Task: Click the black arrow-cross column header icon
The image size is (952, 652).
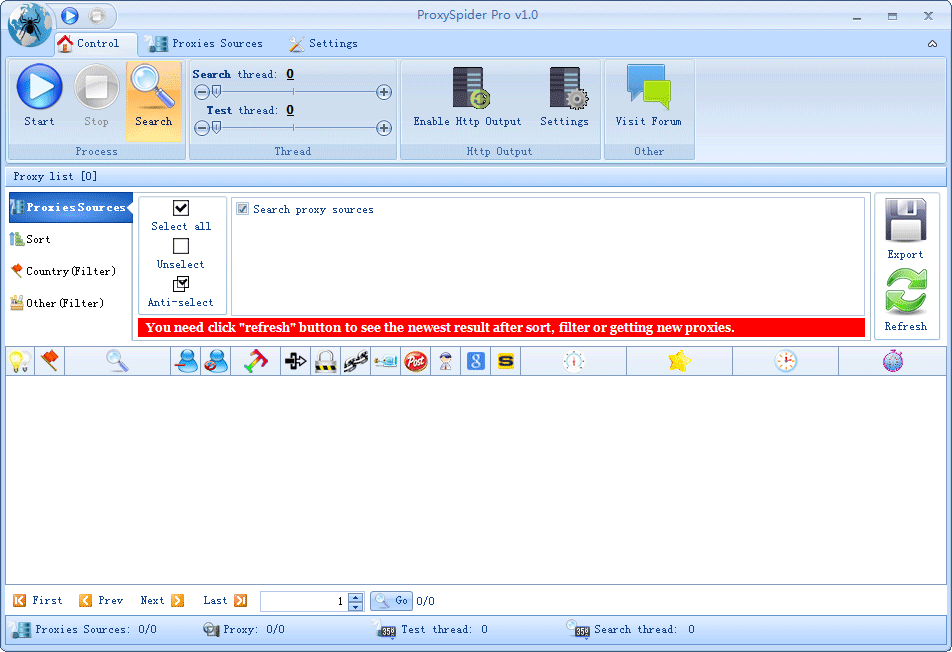Action: click(296, 361)
